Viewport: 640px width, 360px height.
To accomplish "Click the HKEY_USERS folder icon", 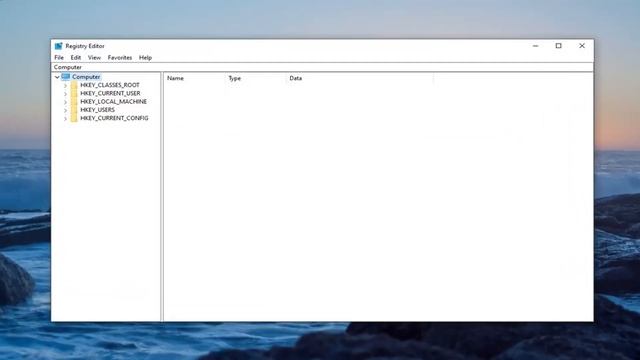I will pos(74,110).
